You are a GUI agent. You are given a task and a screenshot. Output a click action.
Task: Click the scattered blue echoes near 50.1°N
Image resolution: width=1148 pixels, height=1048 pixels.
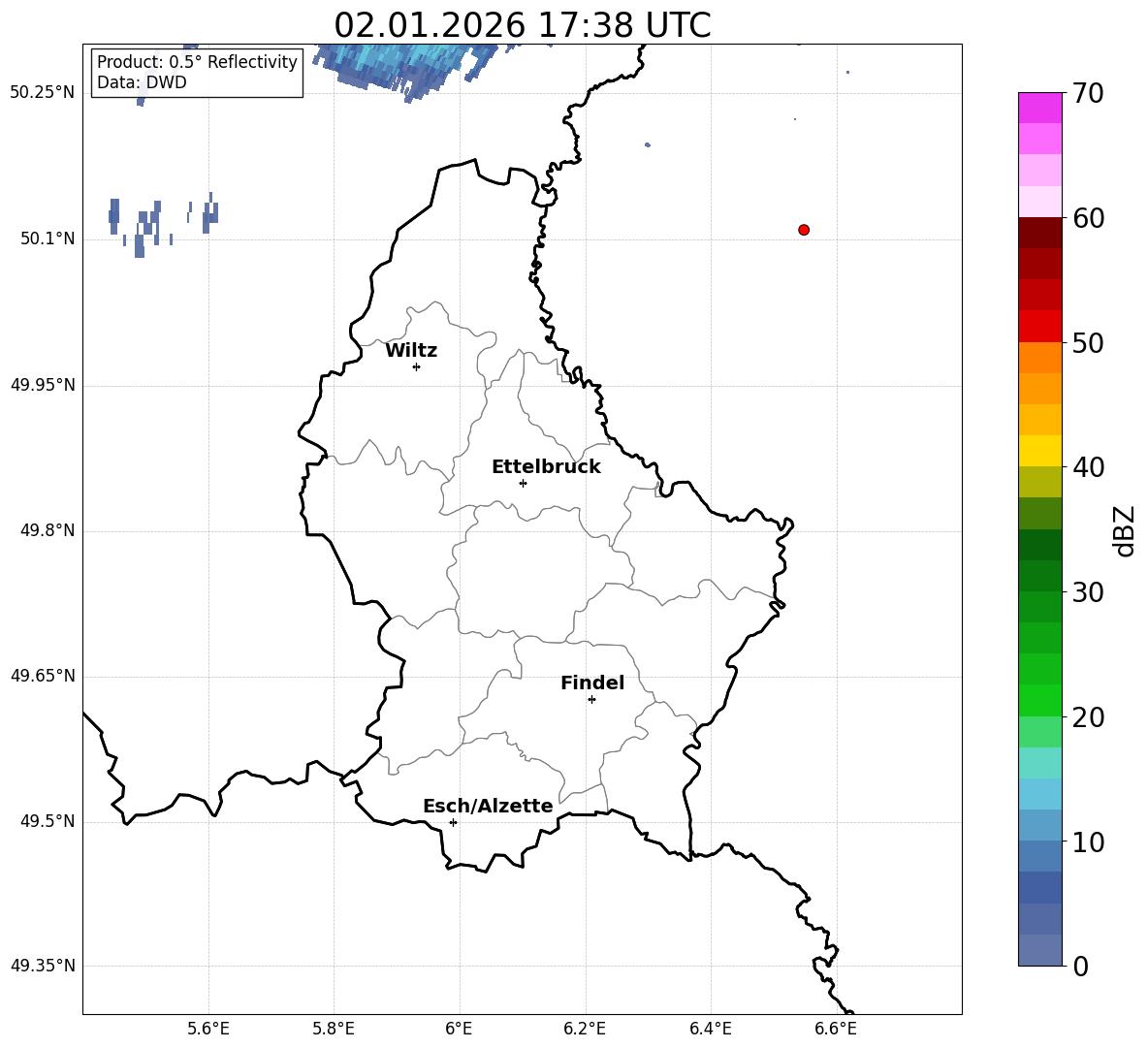(163, 225)
